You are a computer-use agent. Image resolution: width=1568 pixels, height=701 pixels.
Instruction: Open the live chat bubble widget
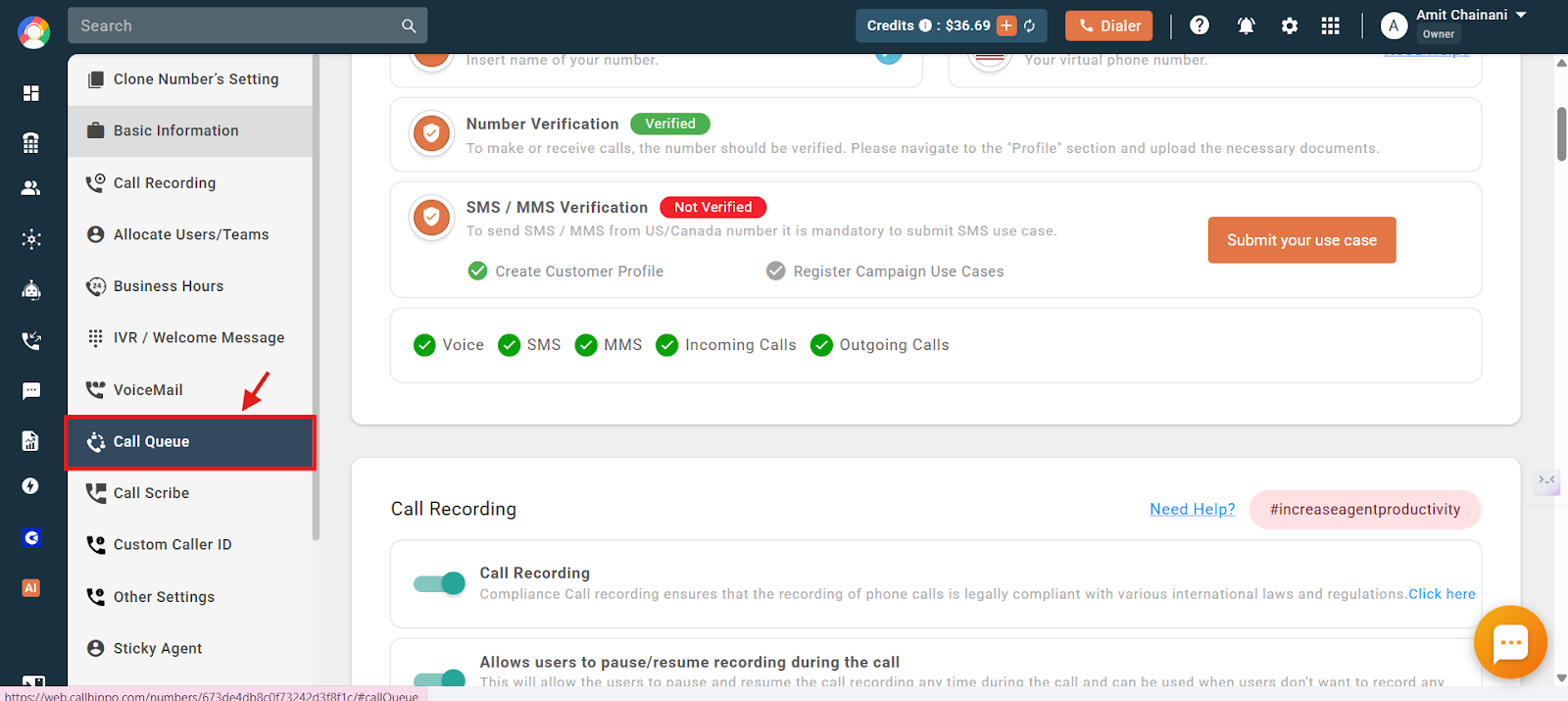point(1510,643)
